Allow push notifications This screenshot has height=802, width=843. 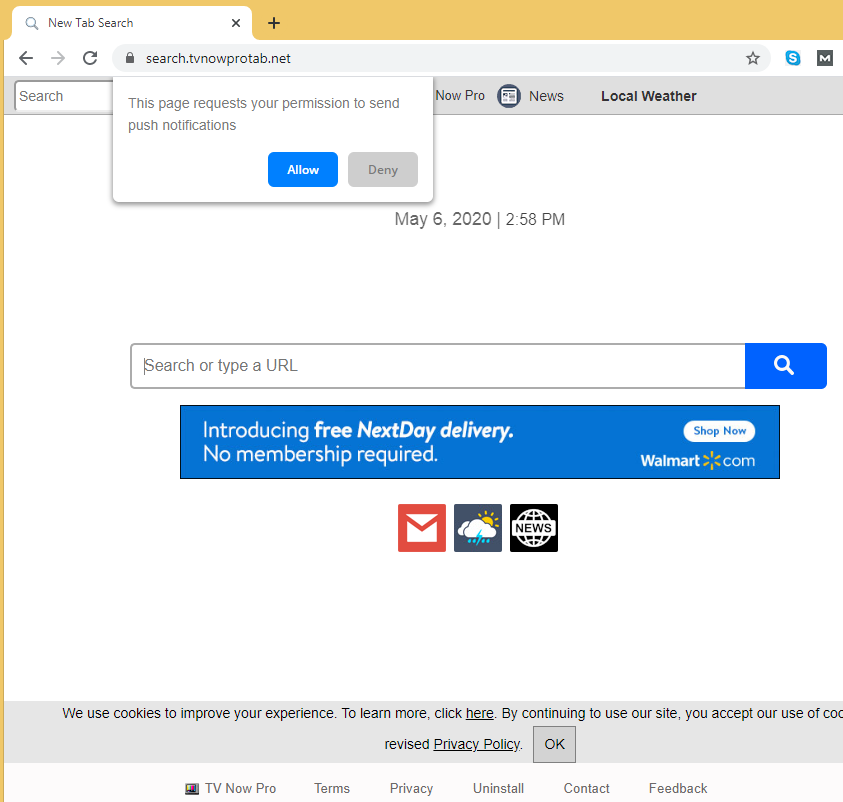(x=303, y=170)
